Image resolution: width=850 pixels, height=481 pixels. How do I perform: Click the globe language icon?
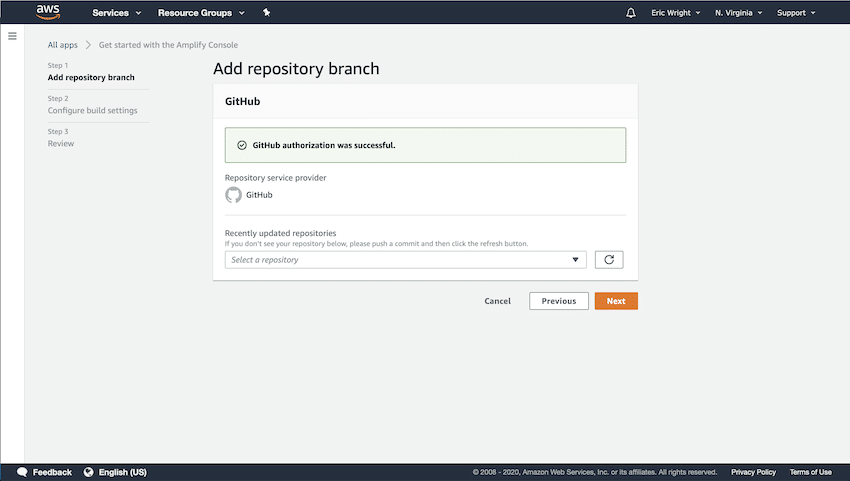pyautogui.click(x=88, y=472)
